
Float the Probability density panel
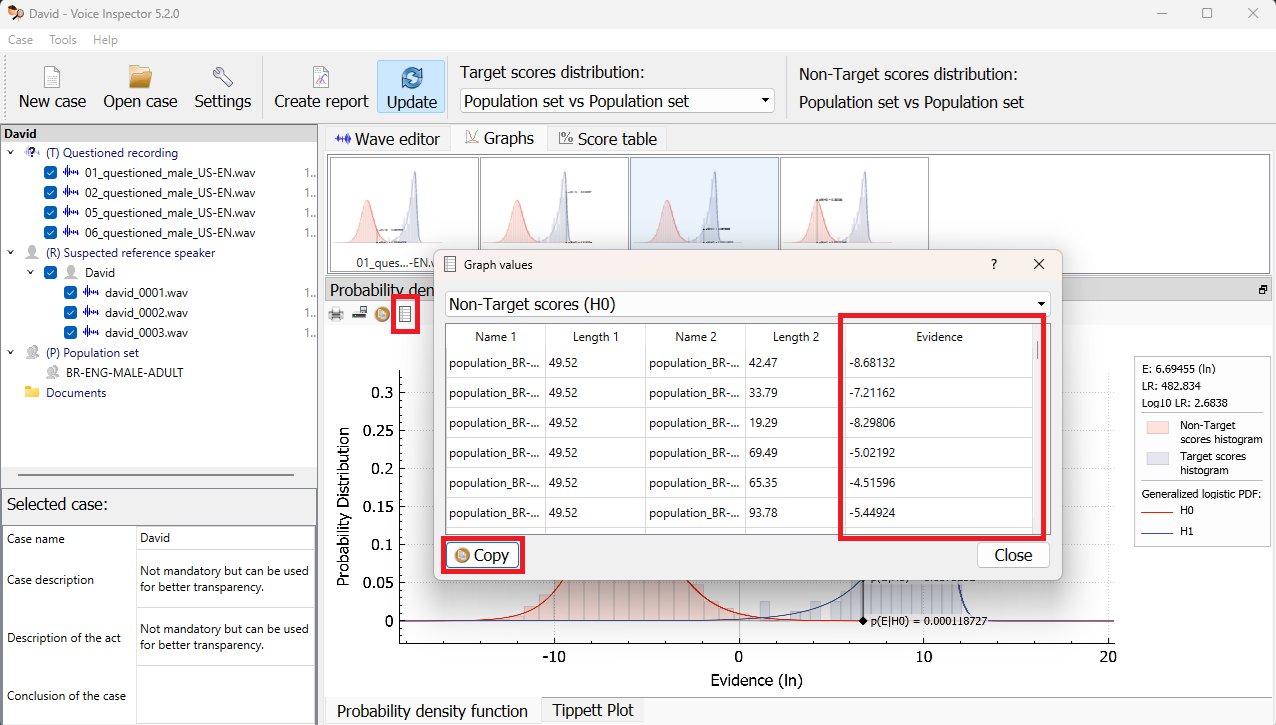pos(1262,289)
